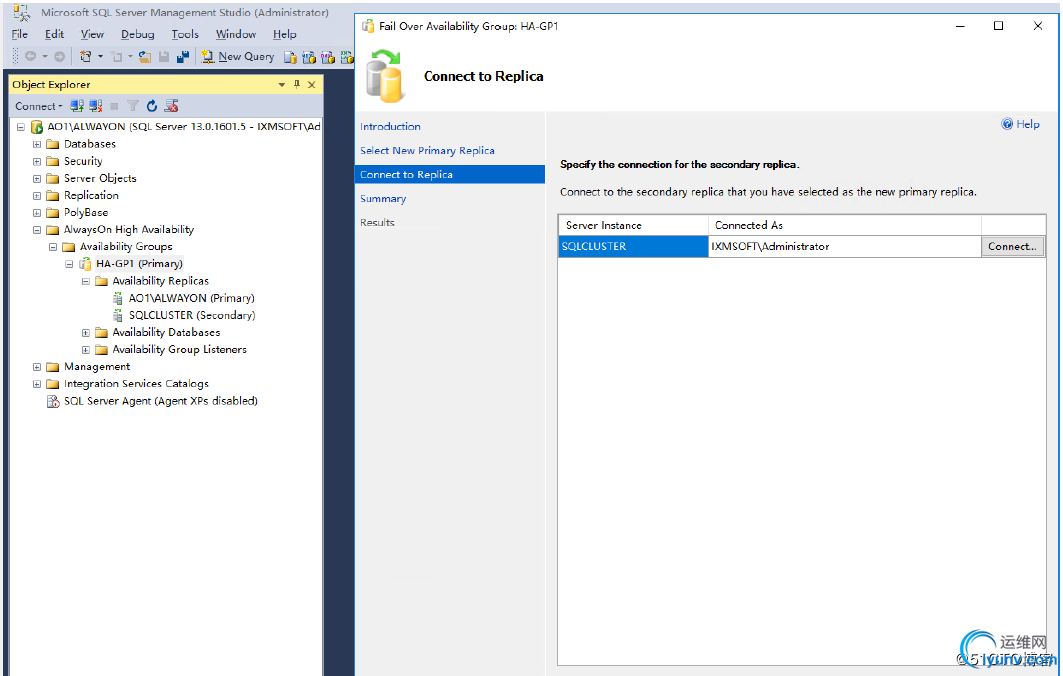This screenshot has height=676, width=1063.
Task: Go to Select New Primary Replica page
Action: tap(427, 151)
